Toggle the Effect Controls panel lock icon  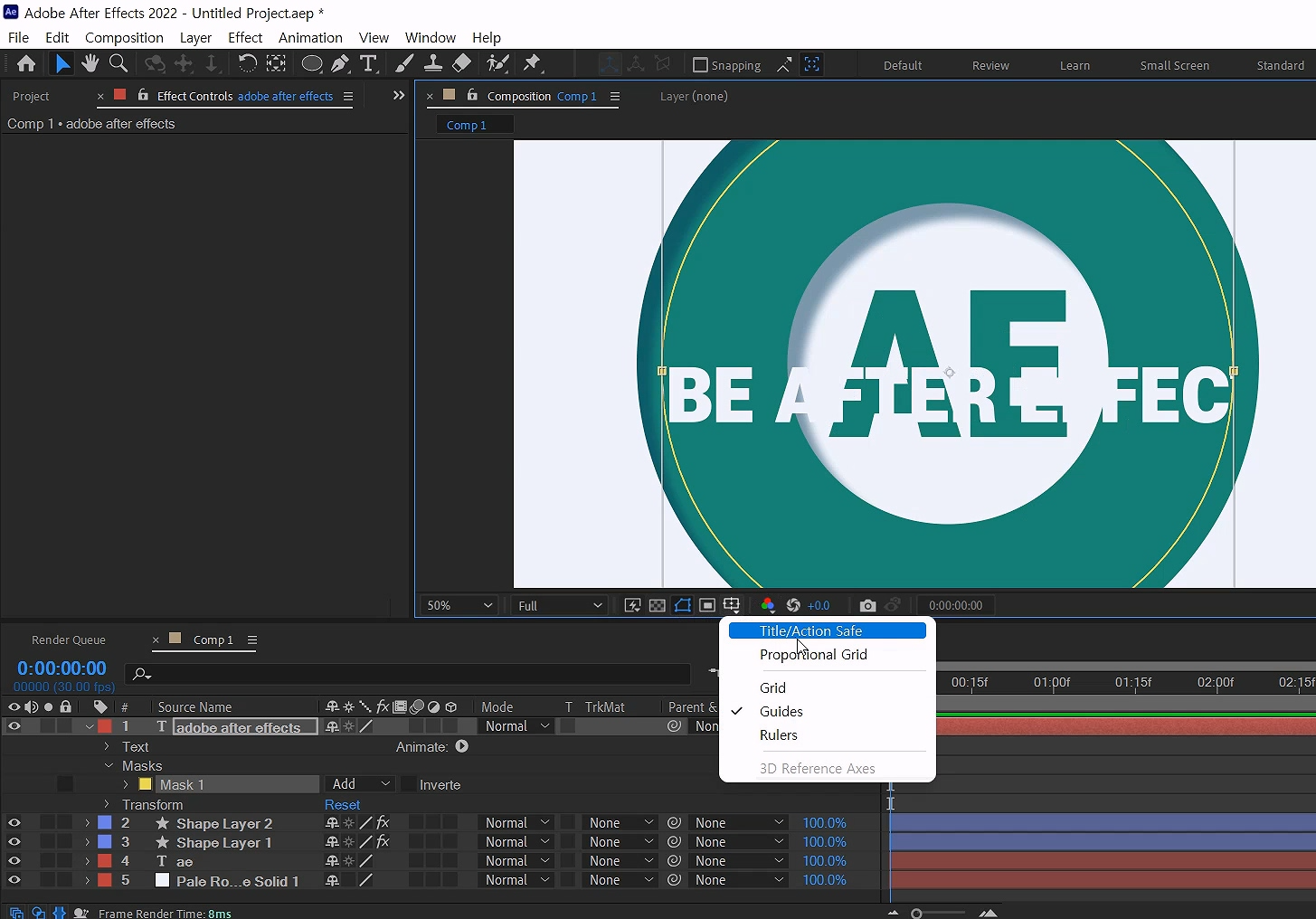tap(143, 95)
